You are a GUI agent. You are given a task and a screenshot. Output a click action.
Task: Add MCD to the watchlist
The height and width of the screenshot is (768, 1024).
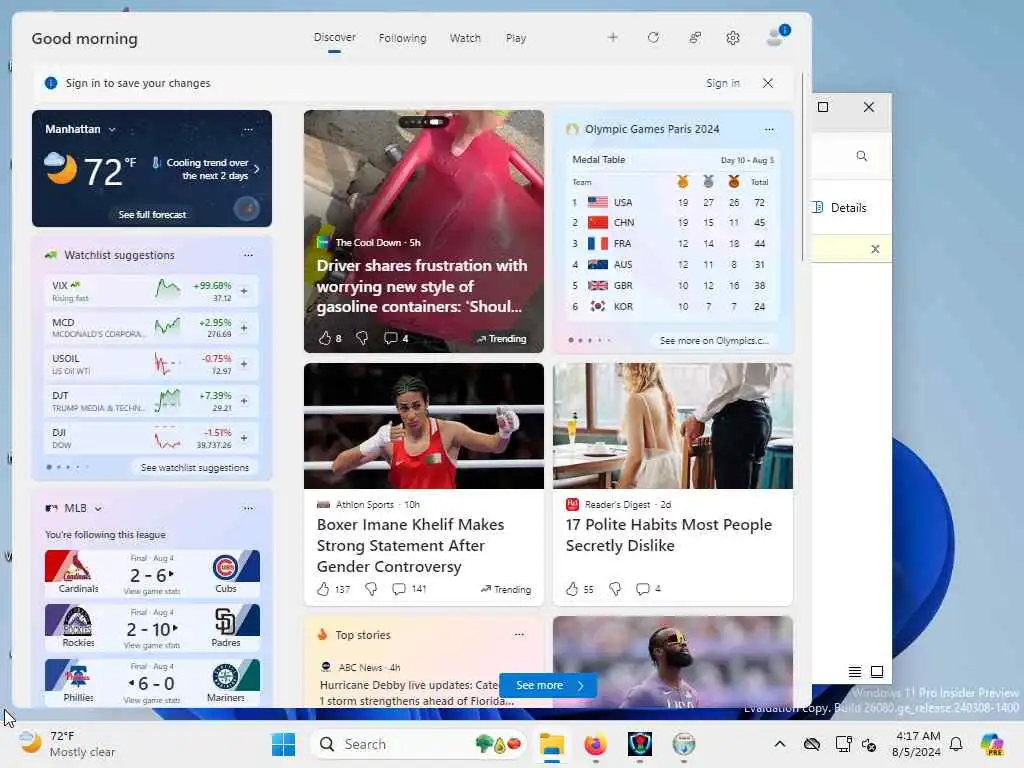pos(244,328)
